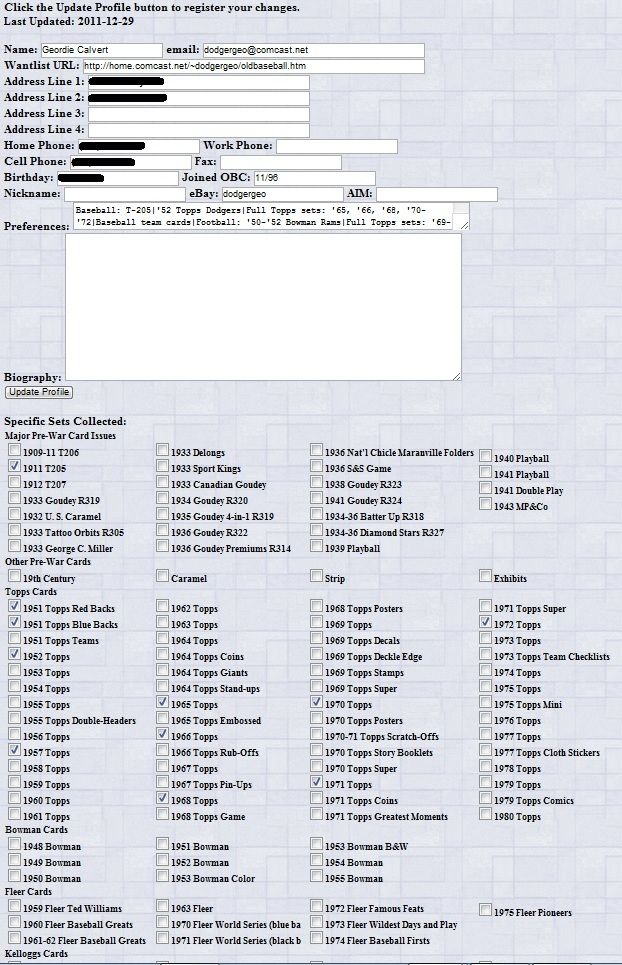622x965 pixels.
Task: Check the 1975 Fleer Pioneers checkbox
Action: [x=485, y=910]
